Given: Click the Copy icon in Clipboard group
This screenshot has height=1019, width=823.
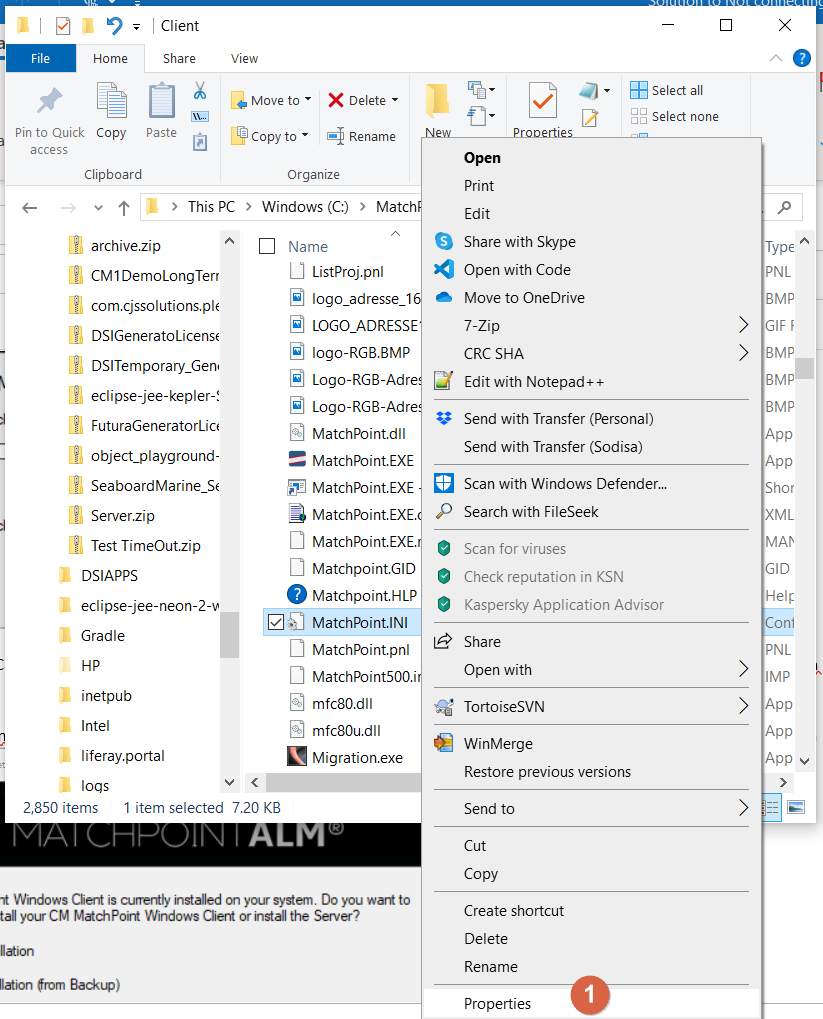Looking at the screenshot, I should click(x=111, y=101).
